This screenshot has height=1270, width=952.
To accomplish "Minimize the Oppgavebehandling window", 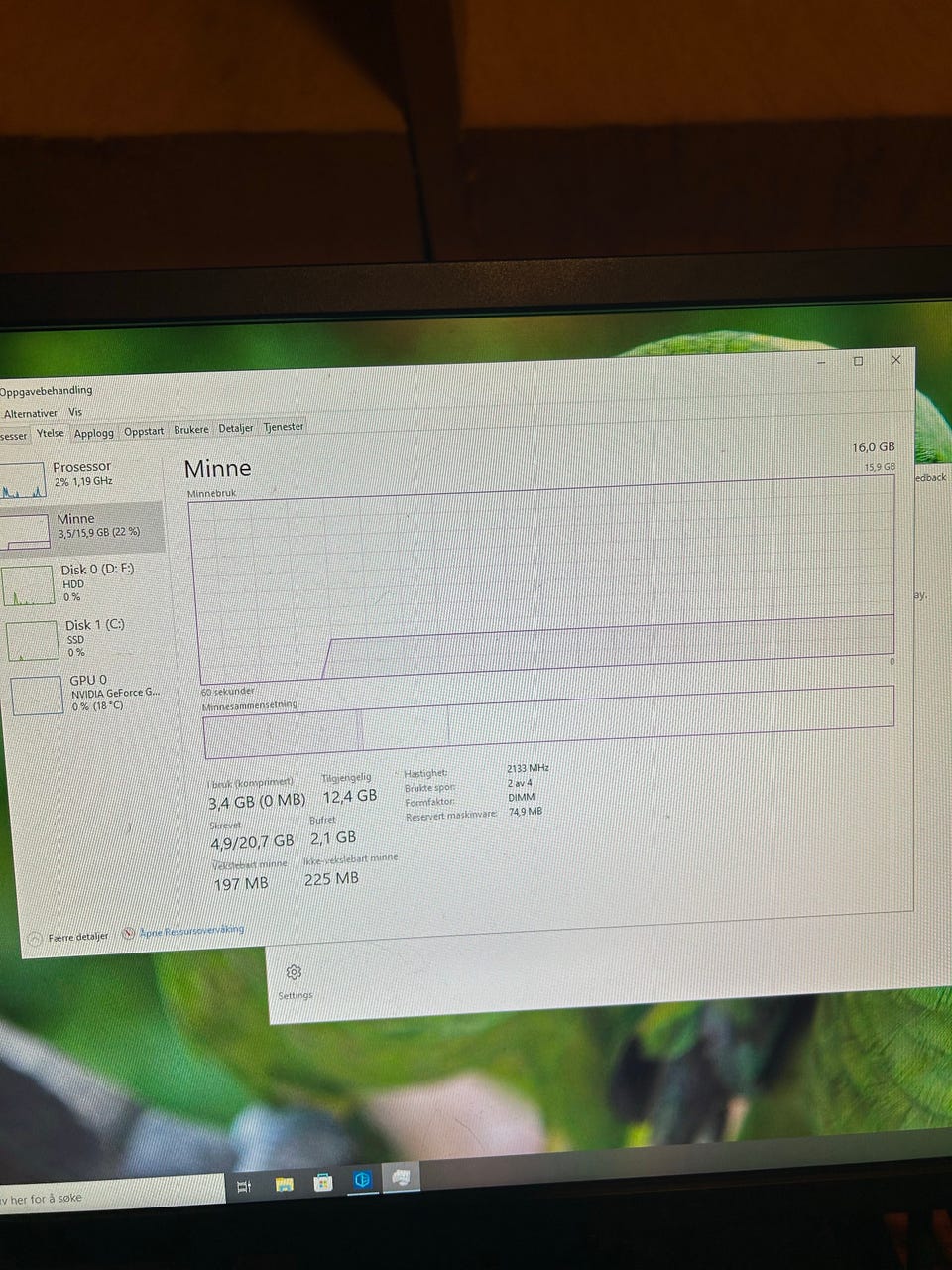I will [822, 362].
